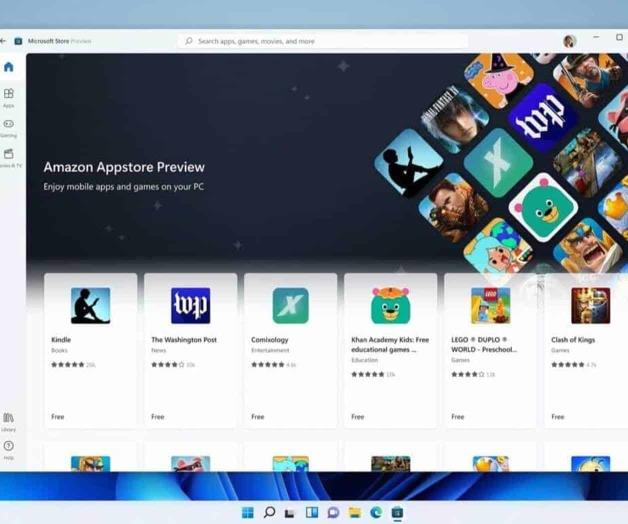Screen dimensions: 628x524
Task: Click the Peppa Pig tile in the banner
Action: click(499, 80)
